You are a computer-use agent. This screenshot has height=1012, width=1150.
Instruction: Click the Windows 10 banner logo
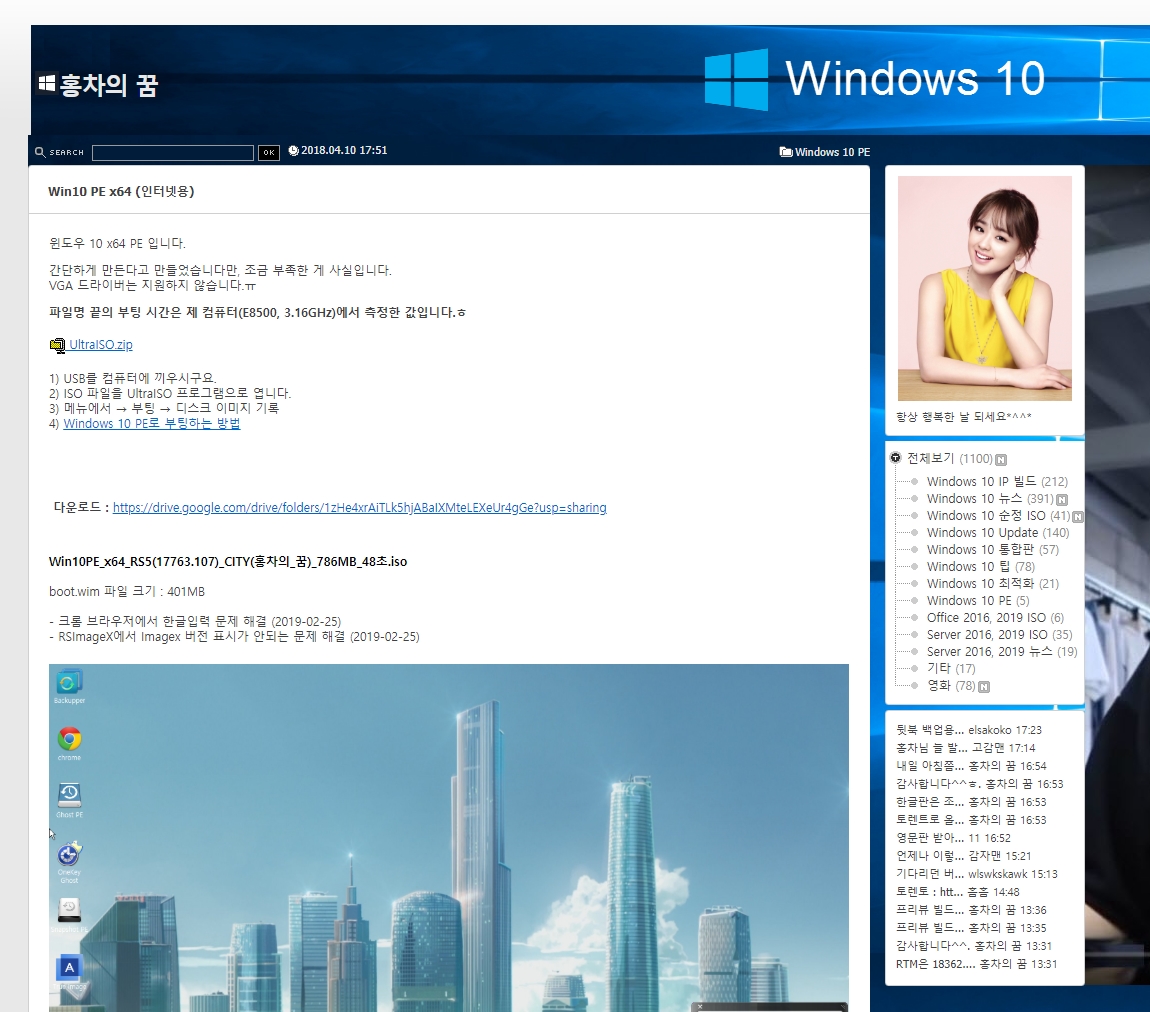(x=875, y=78)
